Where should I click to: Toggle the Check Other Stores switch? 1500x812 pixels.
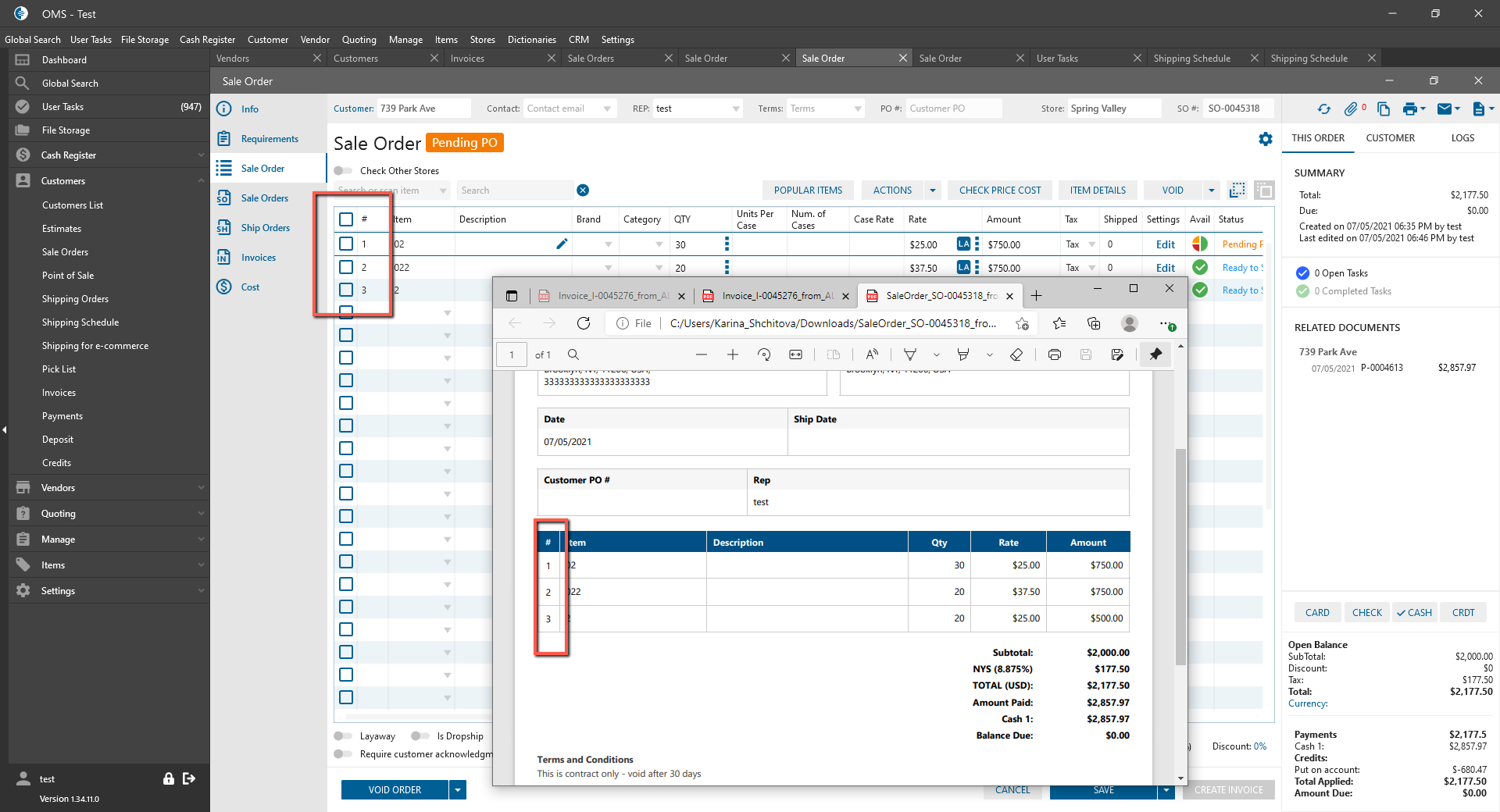pyautogui.click(x=343, y=171)
